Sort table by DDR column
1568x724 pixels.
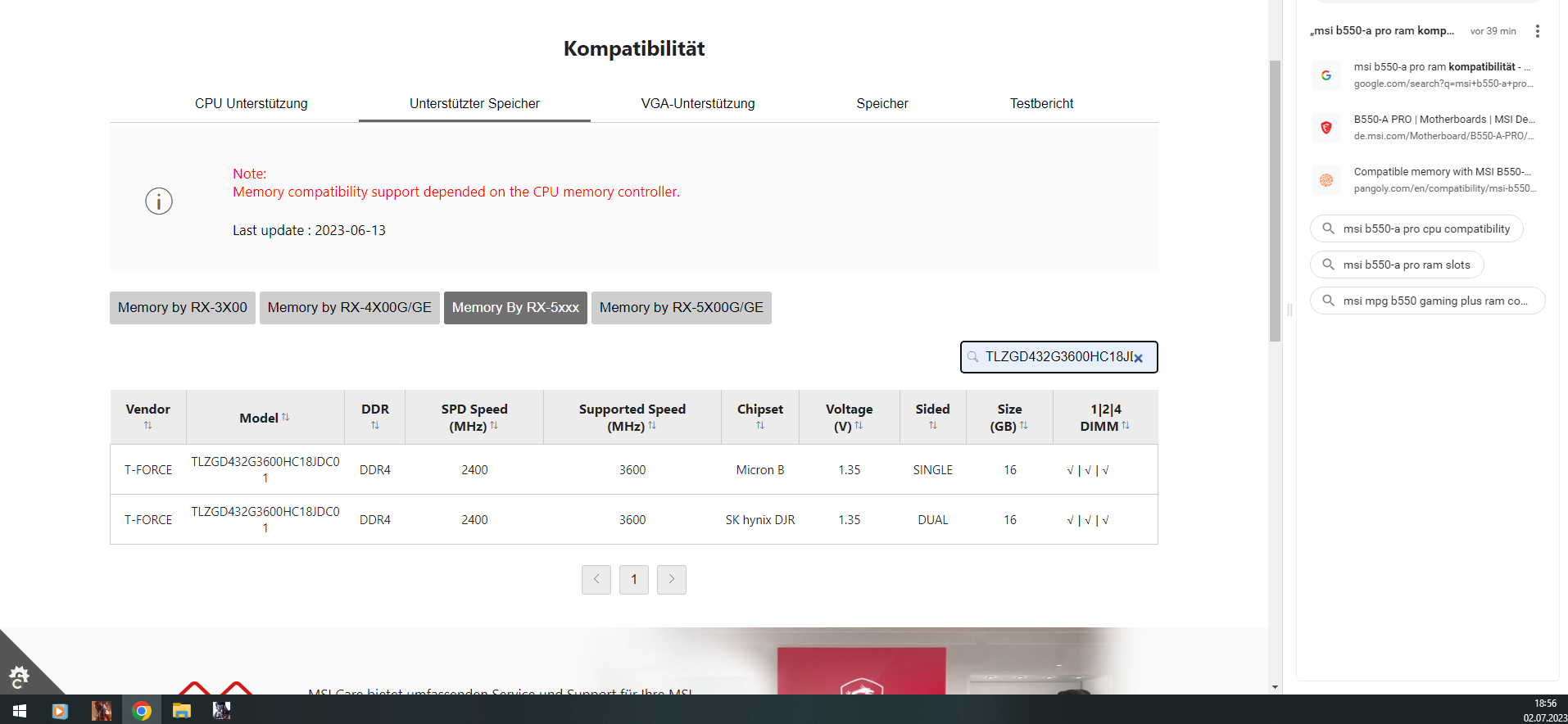375,425
